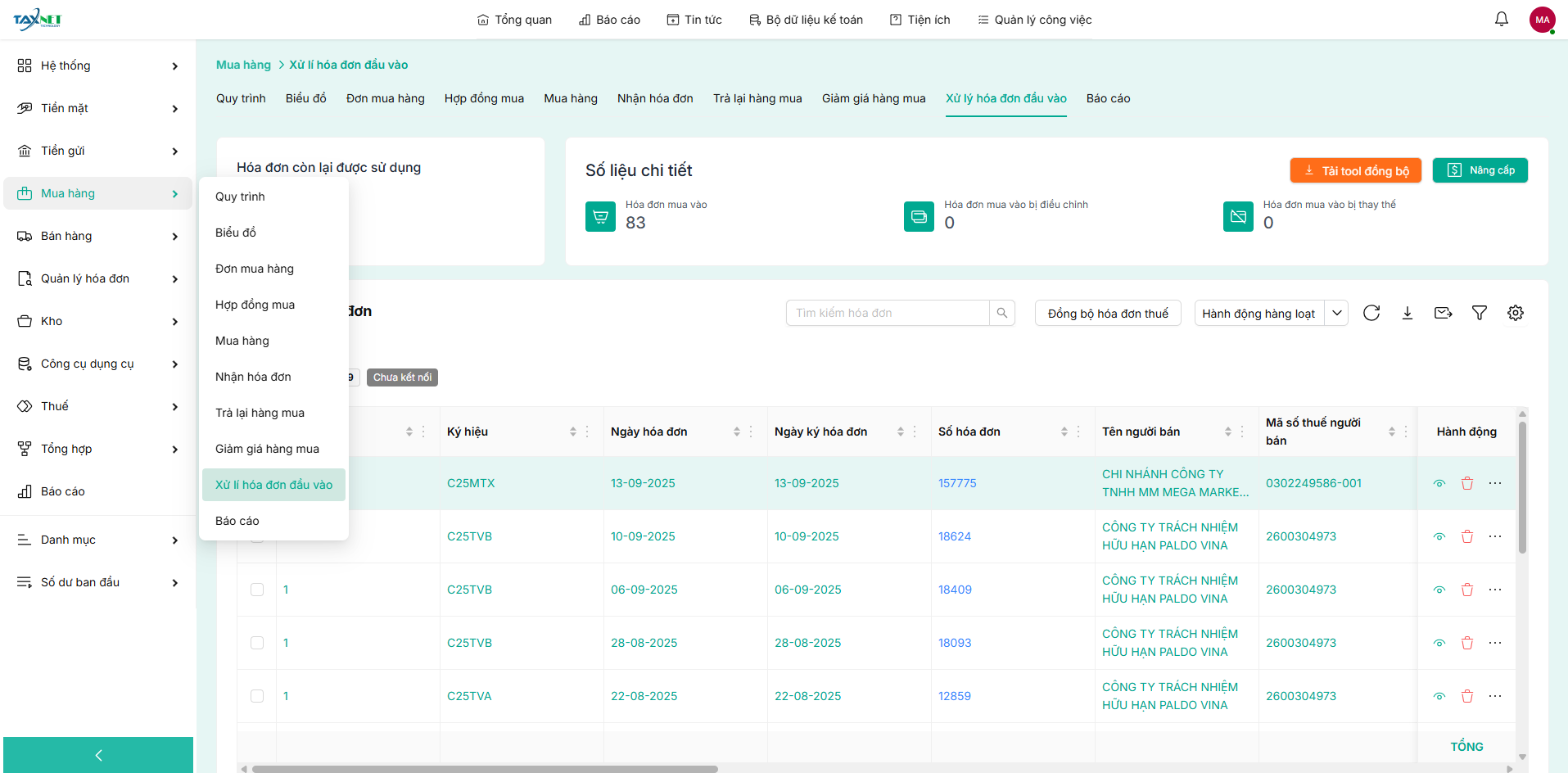Click the Mua hàng breadcrumb link
This screenshot has width=1568, height=773.
[x=243, y=65]
